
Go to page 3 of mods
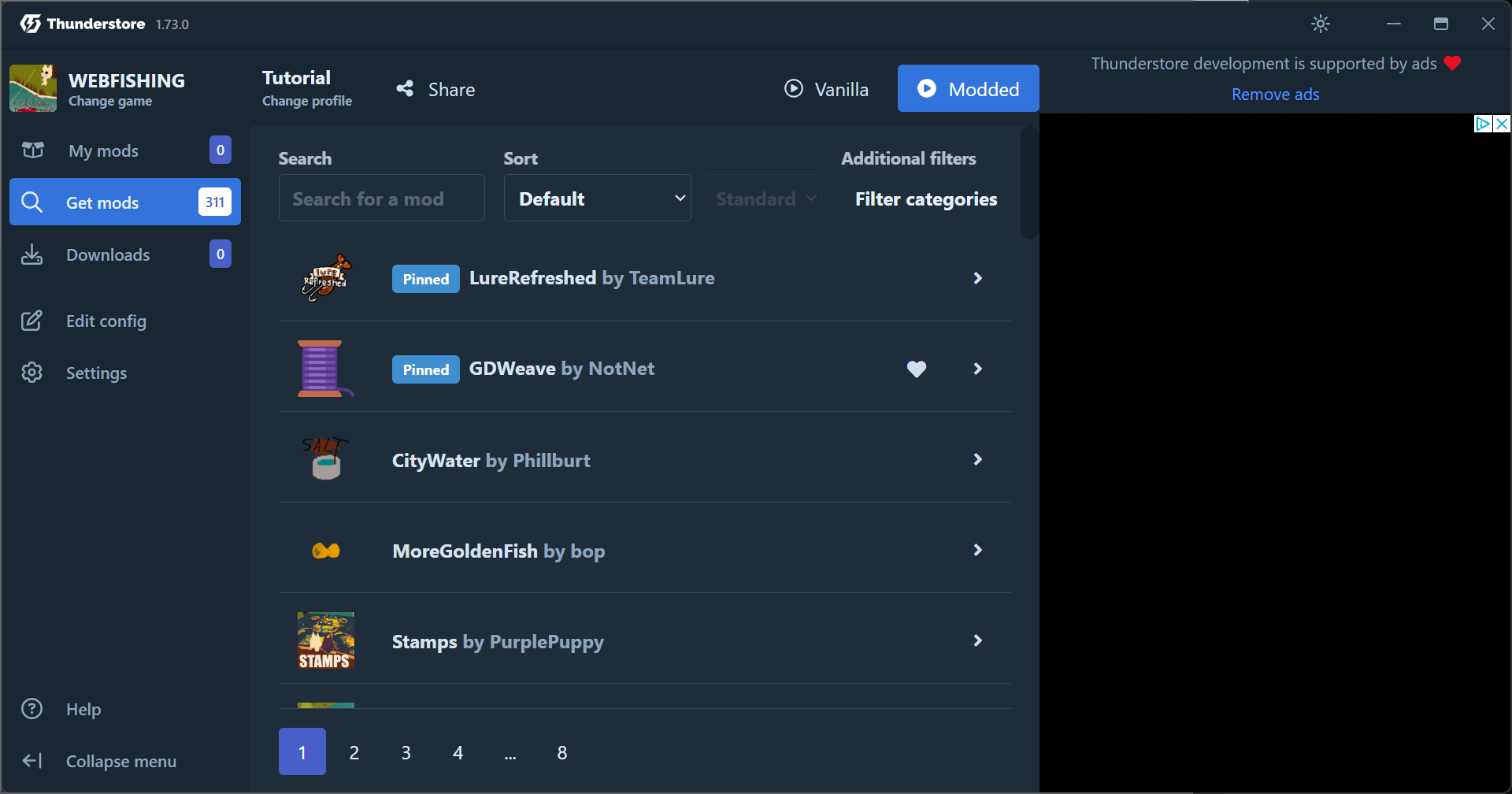coord(406,752)
